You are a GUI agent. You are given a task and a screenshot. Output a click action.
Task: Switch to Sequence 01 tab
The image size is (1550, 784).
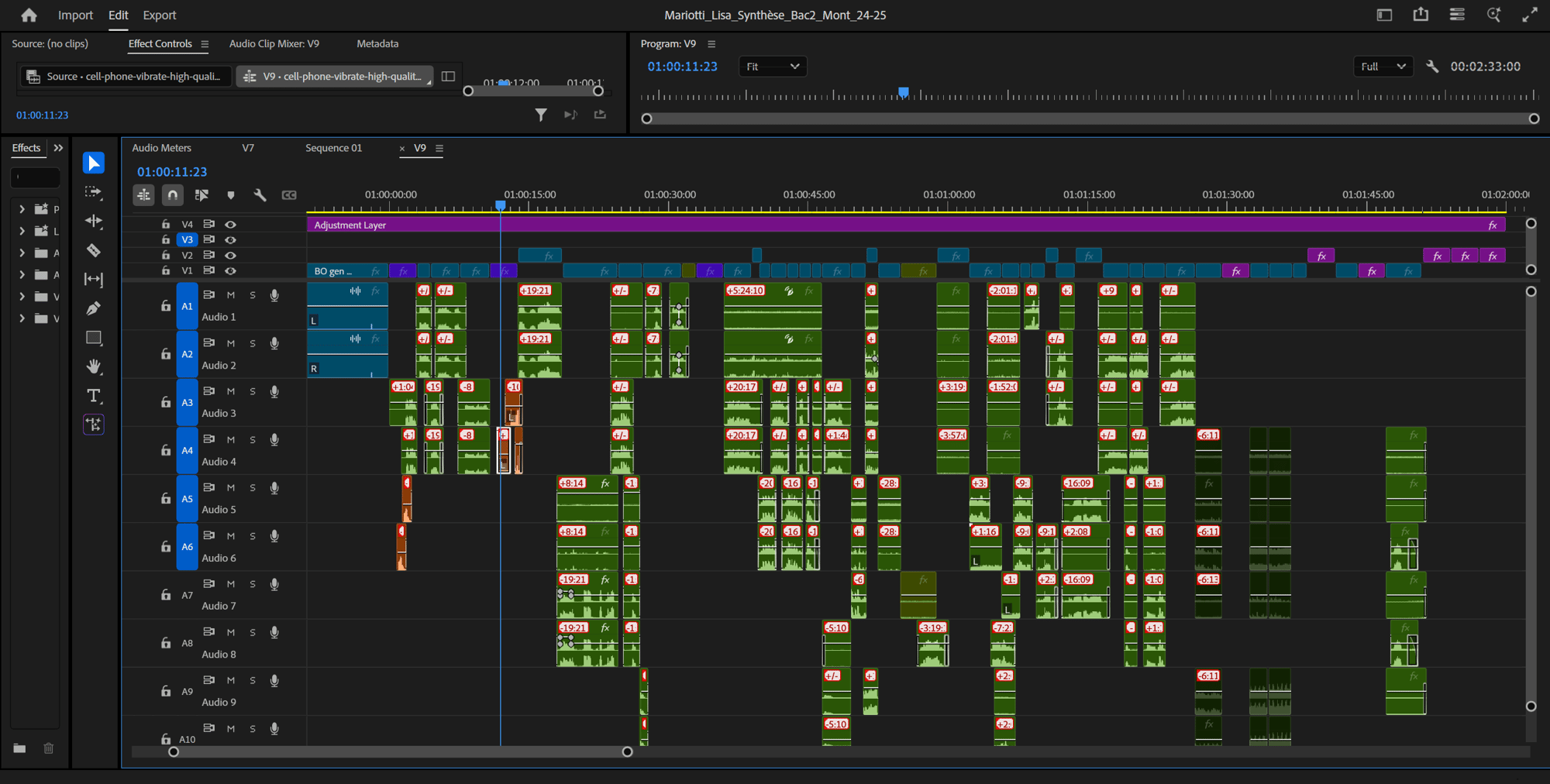[333, 148]
